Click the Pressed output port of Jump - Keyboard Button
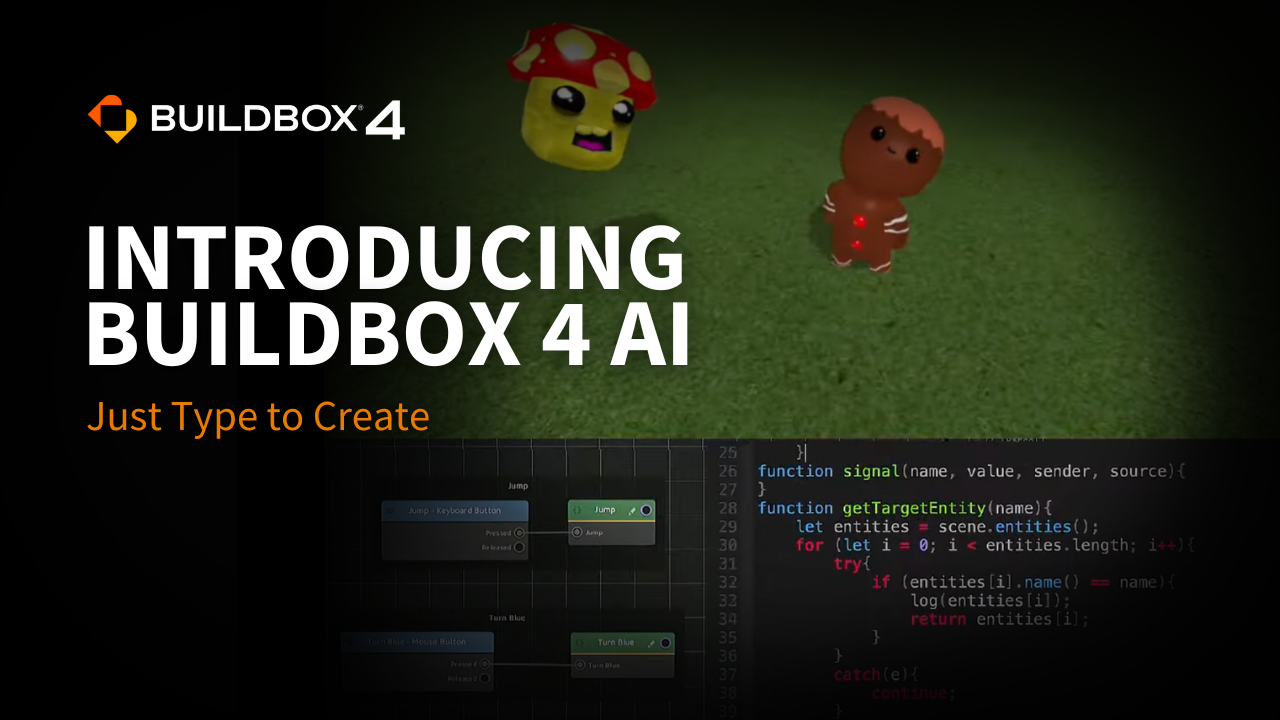The height and width of the screenshot is (720, 1280). point(519,533)
